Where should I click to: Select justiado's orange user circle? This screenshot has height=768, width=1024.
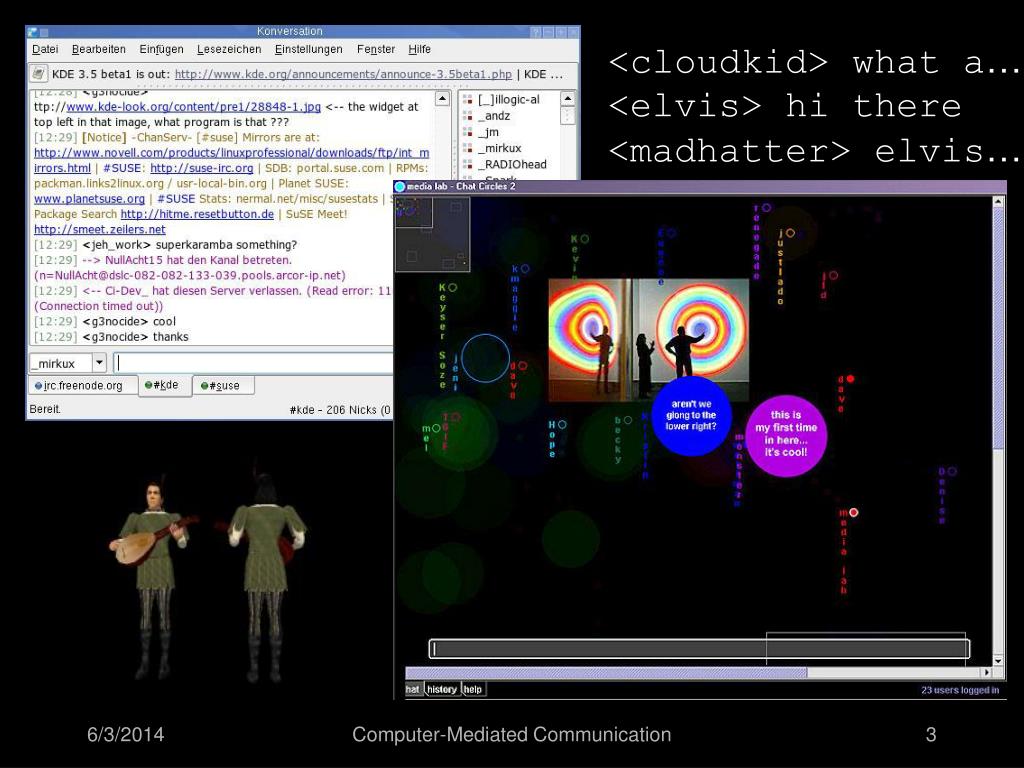(790, 232)
